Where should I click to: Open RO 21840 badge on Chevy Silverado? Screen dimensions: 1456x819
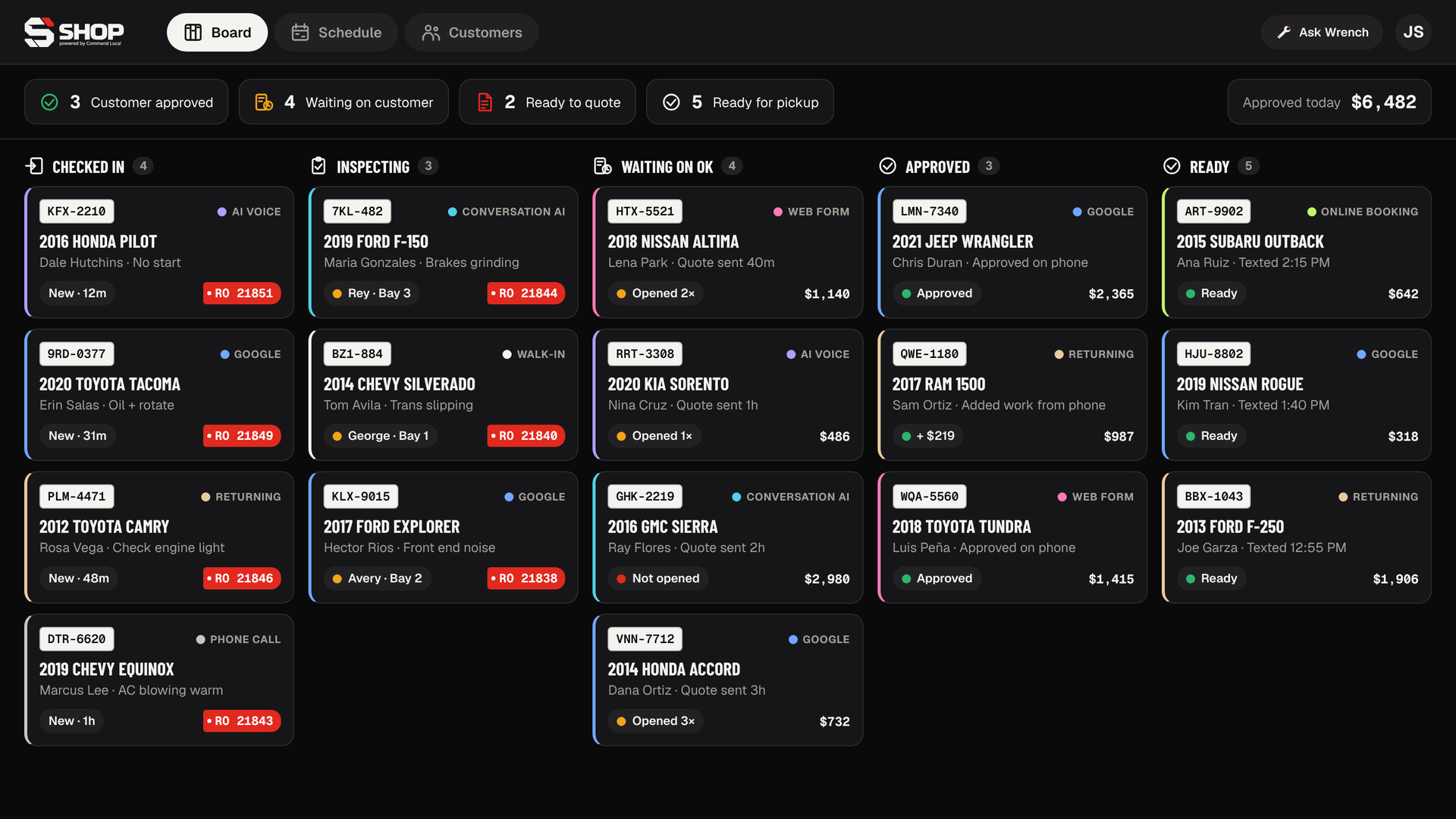coord(526,436)
